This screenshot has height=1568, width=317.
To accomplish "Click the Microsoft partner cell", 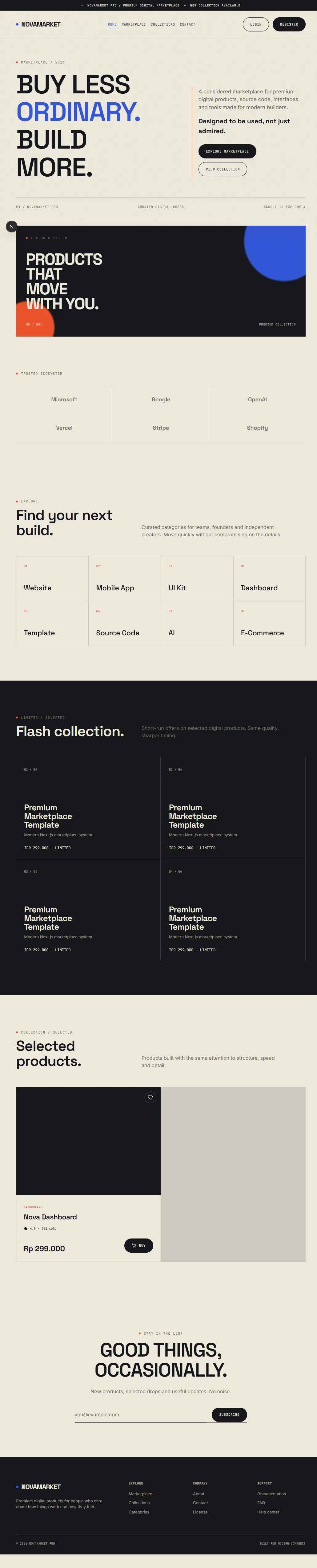I will pos(64,399).
